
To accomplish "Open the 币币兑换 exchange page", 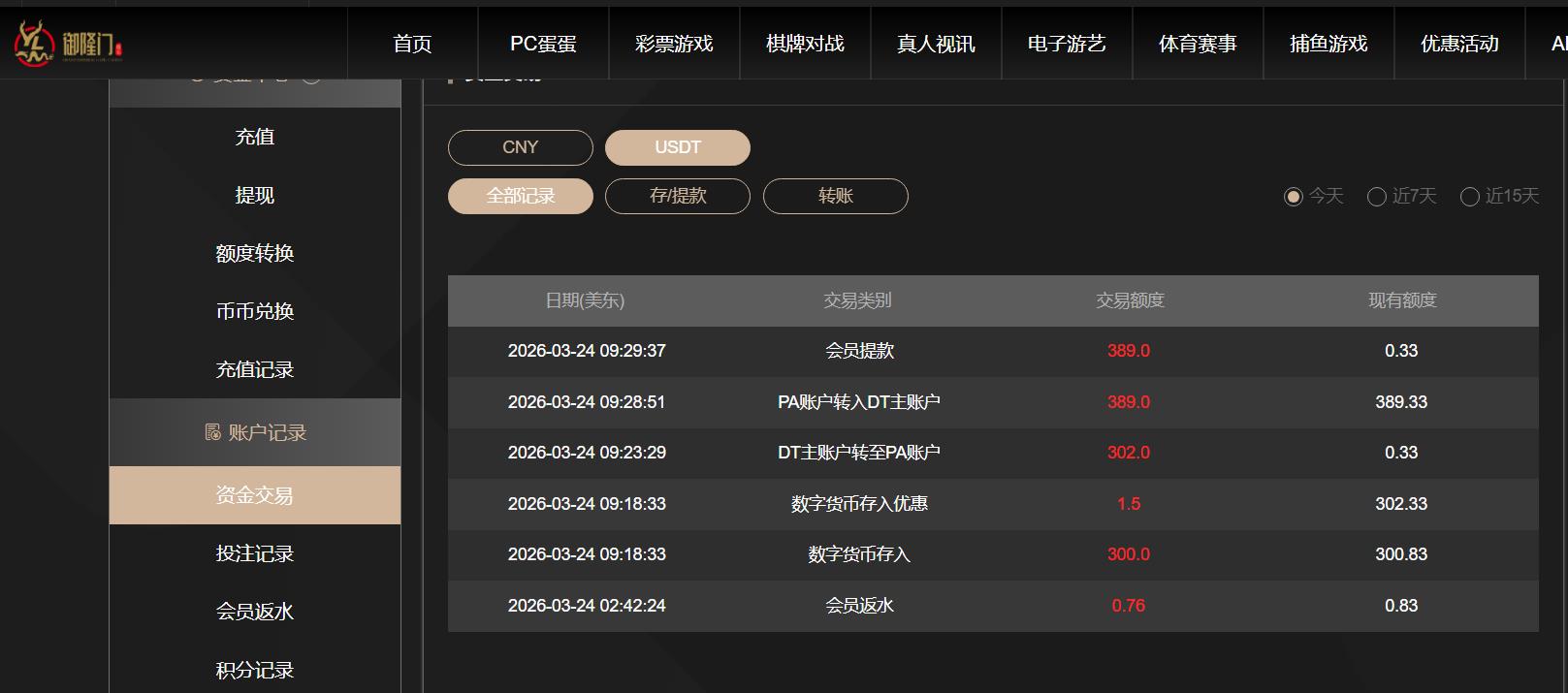I will pos(255,311).
